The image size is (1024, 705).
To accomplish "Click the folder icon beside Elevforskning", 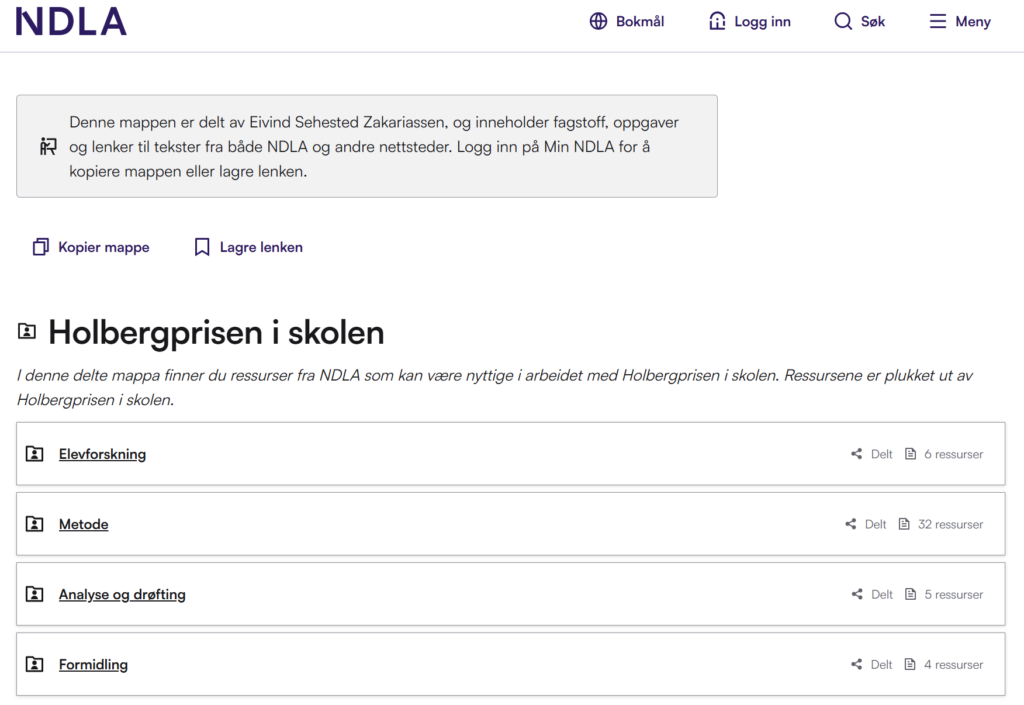I will click(x=35, y=453).
